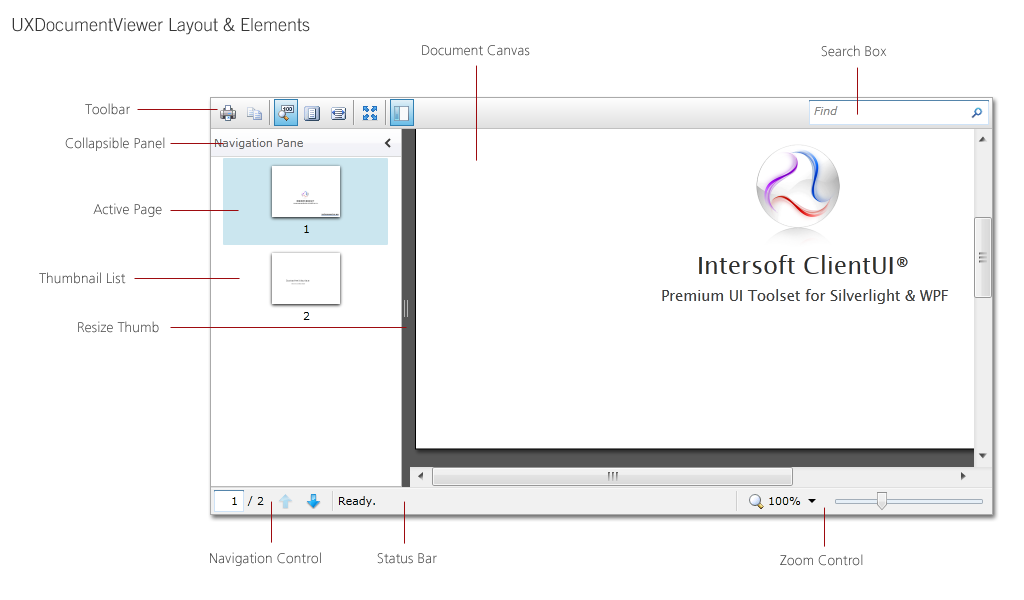
Task: Toggle the 100% actual size zoom button
Action: [286, 113]
